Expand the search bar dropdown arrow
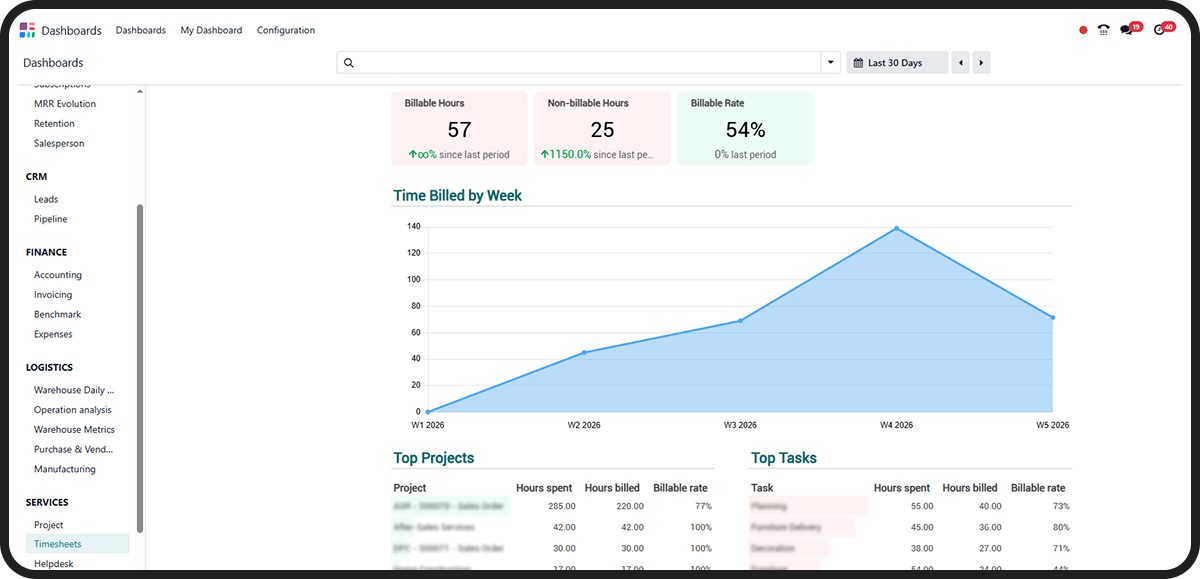 (x=830, y=63)
